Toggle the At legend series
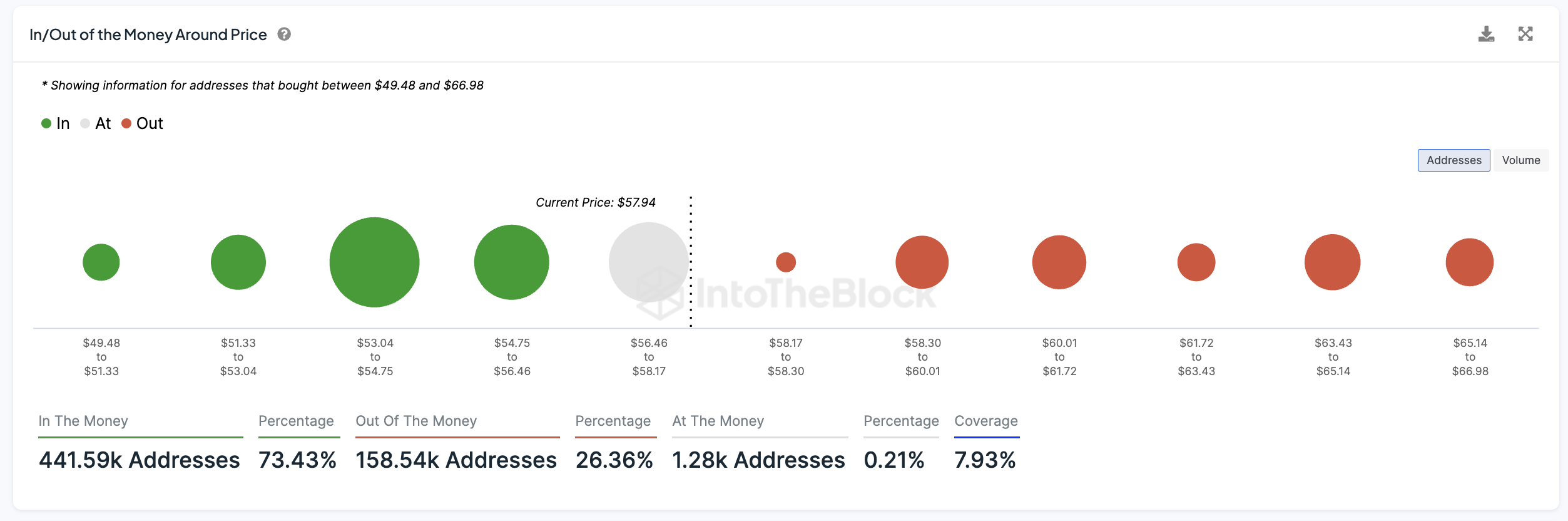 96,123
